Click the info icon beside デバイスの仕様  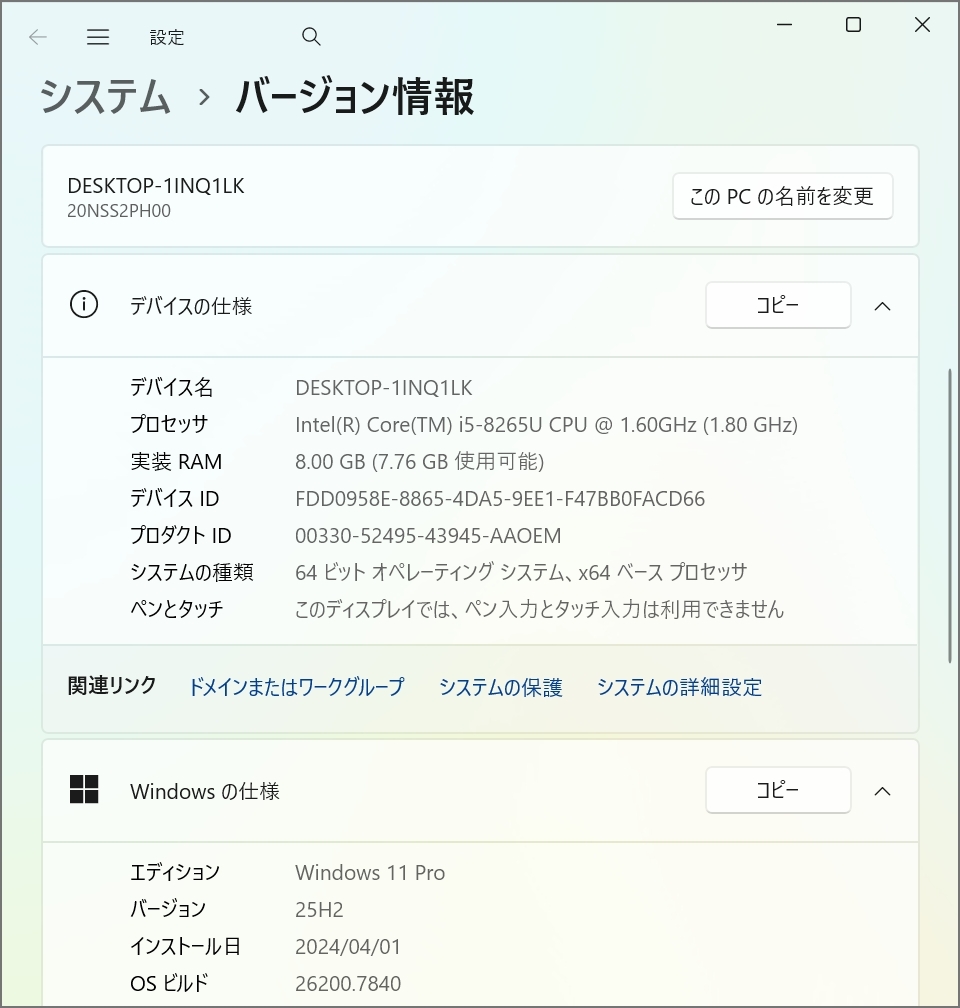pos(84,305)
